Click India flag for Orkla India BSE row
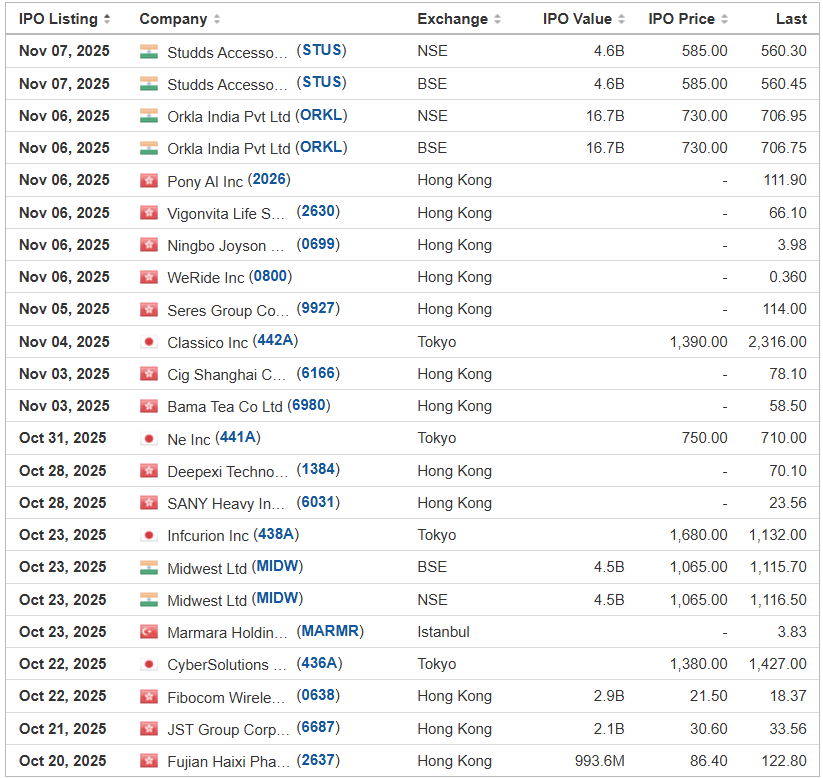The height and width of the screenshot is (778, 823). pyautogui.click(x=149, y=149)
